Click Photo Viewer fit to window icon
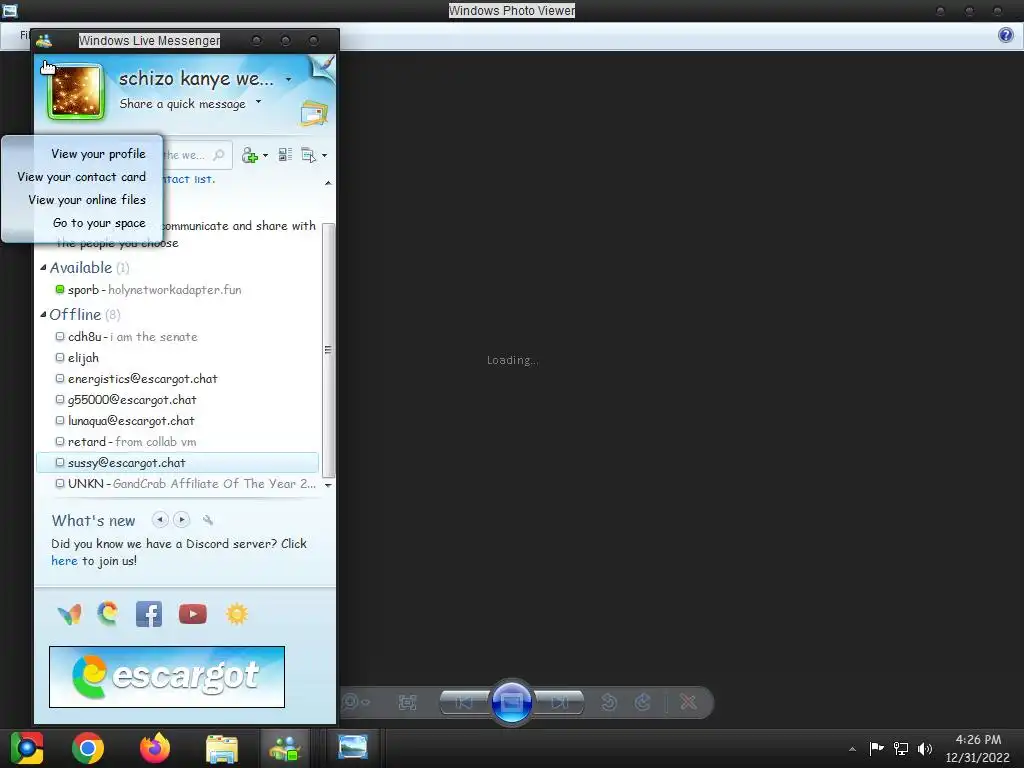 click(408, 703)
